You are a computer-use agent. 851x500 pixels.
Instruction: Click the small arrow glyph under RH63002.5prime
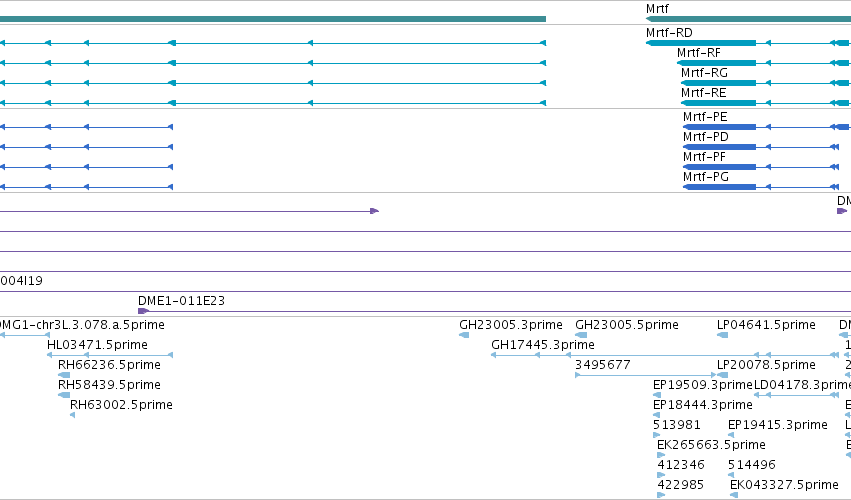[73, 415]
